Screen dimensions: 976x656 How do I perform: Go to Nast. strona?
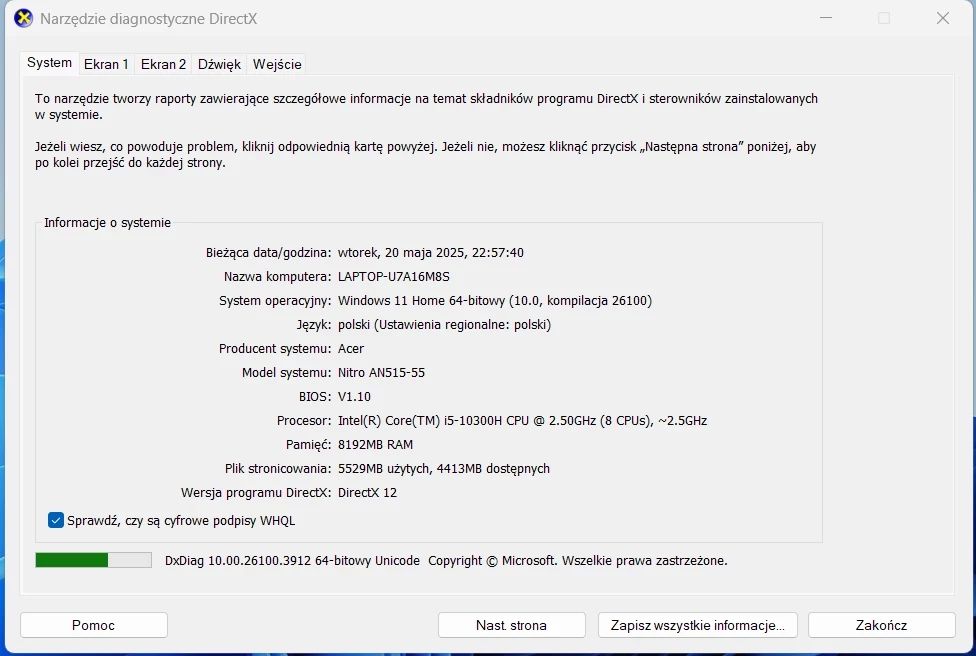pos(512,625)
